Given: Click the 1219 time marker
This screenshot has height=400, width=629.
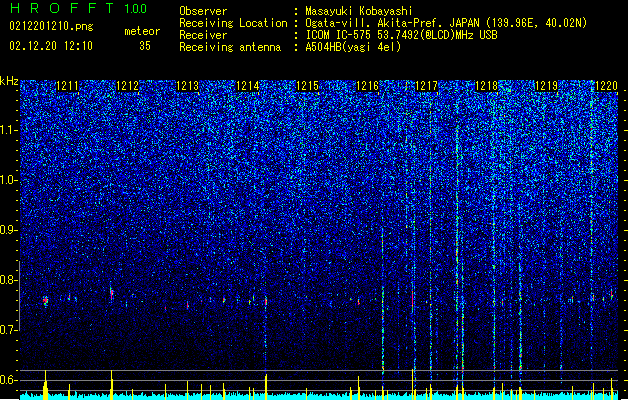Looking at the screenshot, I should 546,86.
